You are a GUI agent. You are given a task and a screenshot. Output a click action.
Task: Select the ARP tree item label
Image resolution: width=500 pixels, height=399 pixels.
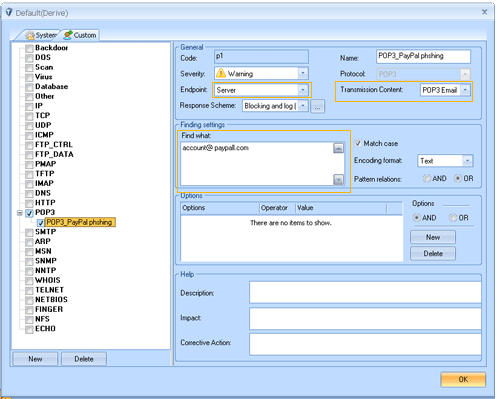point(43,242)
